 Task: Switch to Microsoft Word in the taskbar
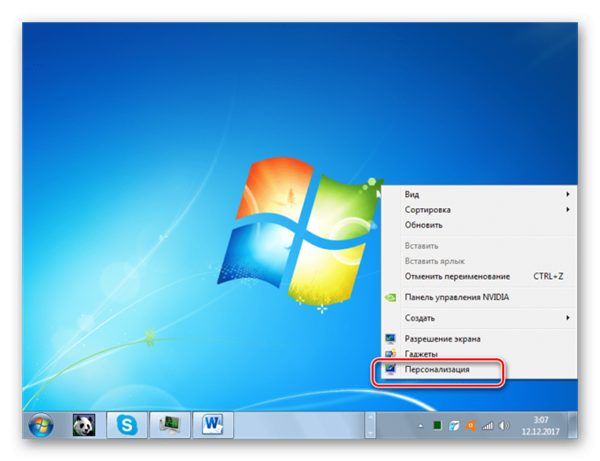[x=213, y=425]
